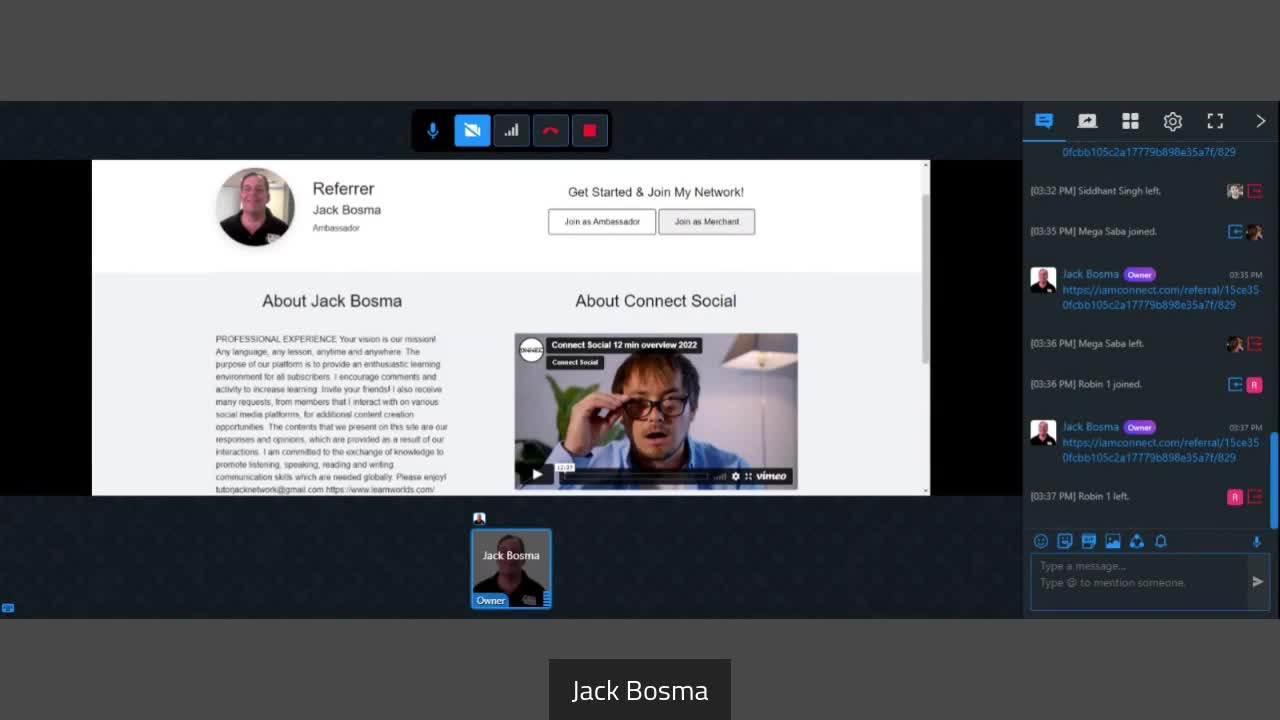The height and width of the screenshot is (720, 1280).
Task: Enter fullscreen mode icon
Action: 1215,121
